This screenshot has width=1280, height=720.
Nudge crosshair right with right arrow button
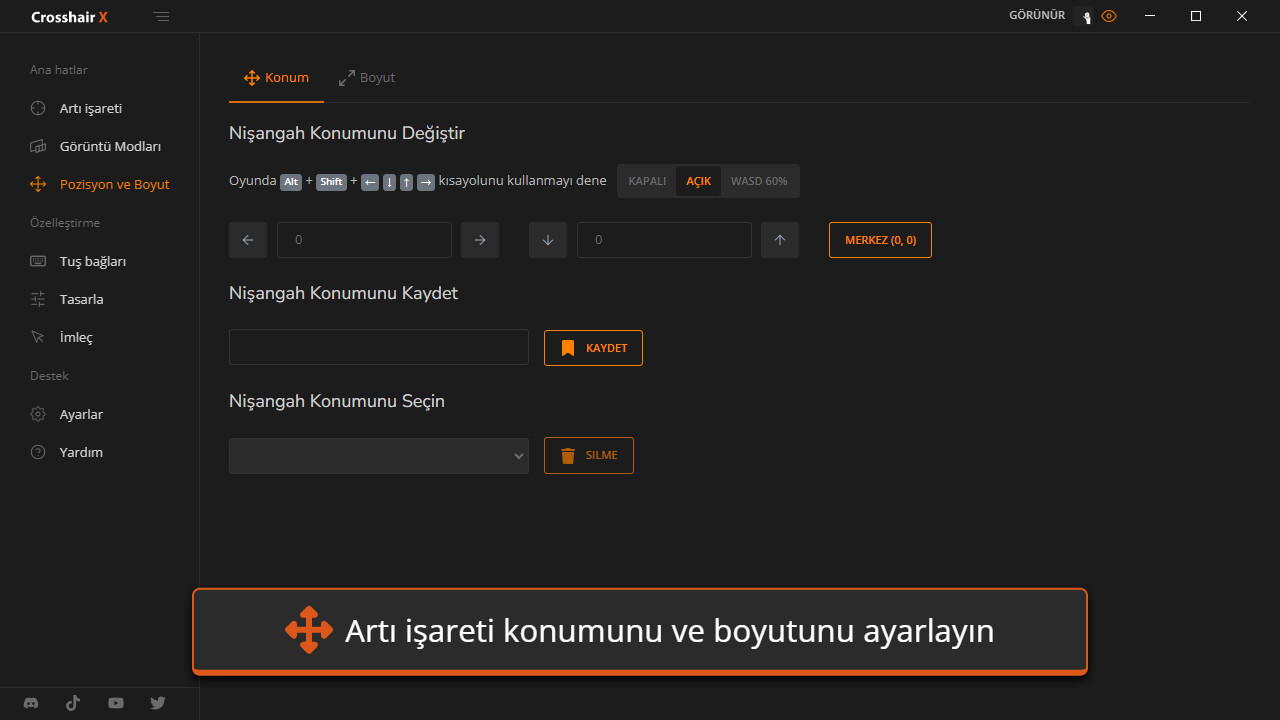(x=480, y=240)
